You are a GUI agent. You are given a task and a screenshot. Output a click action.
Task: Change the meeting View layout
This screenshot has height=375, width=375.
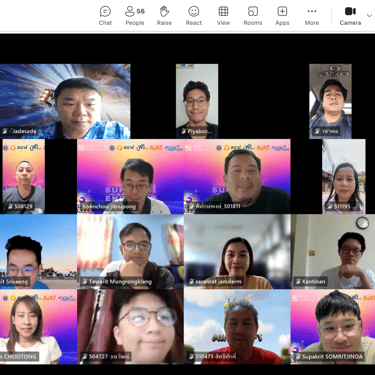[223, 16]
